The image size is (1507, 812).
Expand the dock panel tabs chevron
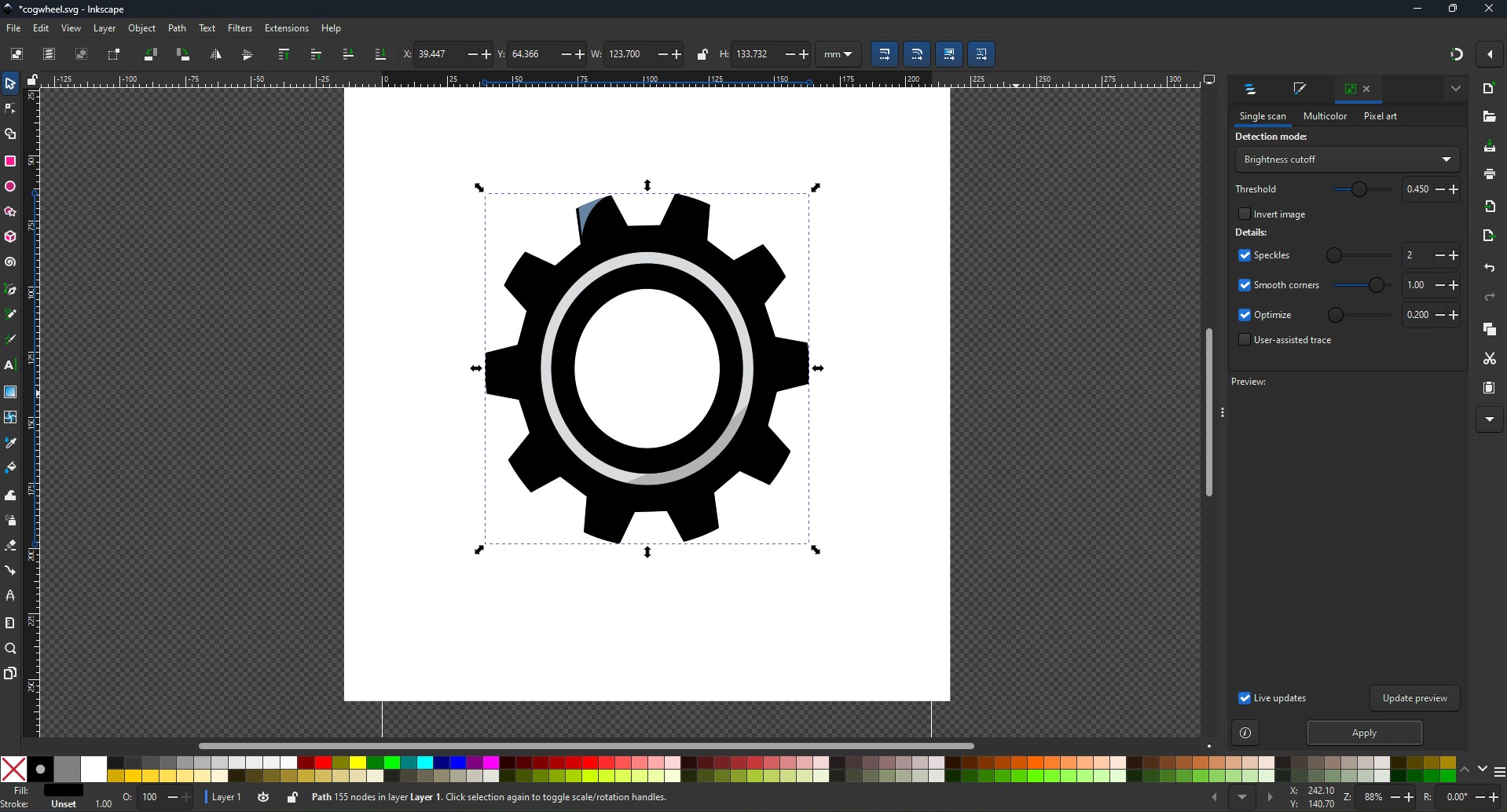click(1456, 89)
